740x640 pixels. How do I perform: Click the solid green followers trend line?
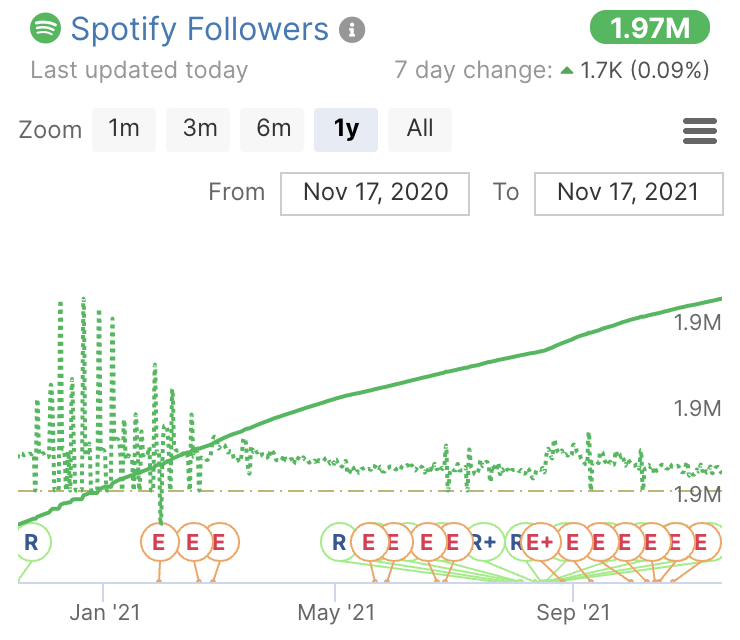click(400, 385)
